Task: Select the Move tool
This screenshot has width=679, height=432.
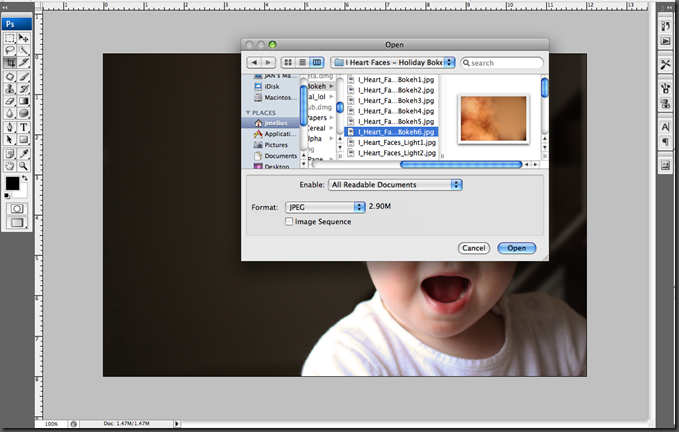Action: 23,36
